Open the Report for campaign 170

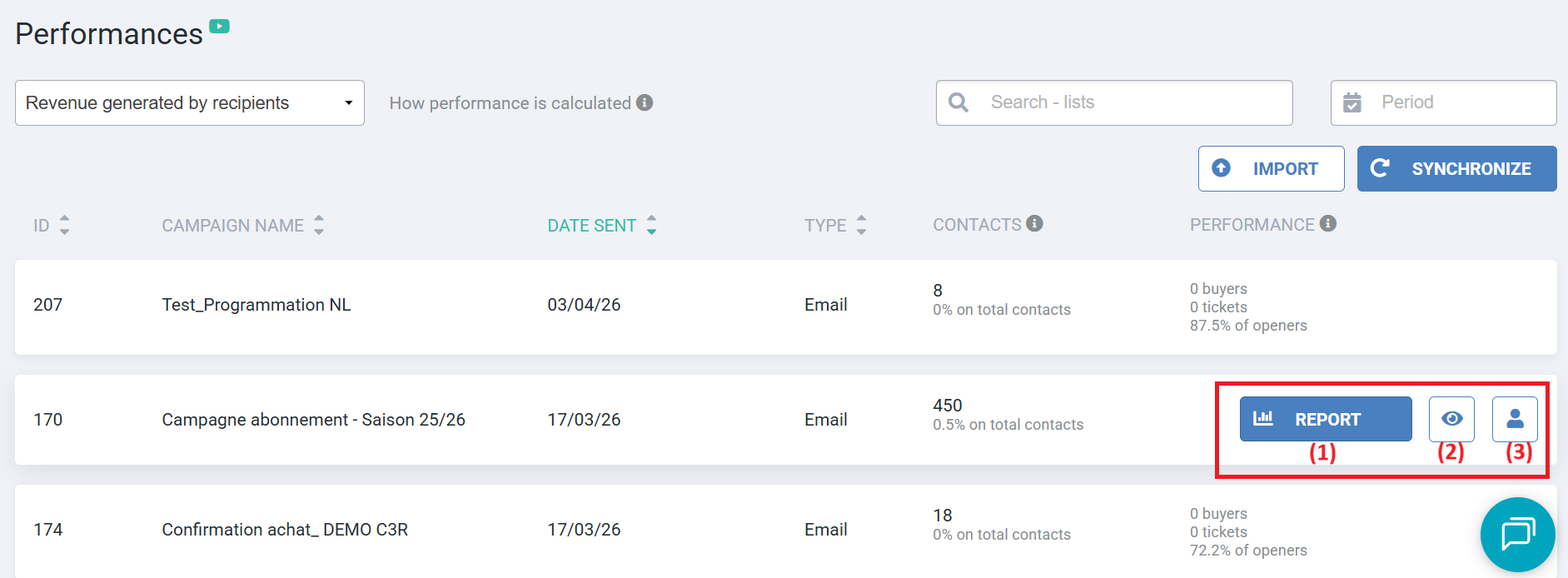click(x=1325, y=419)
